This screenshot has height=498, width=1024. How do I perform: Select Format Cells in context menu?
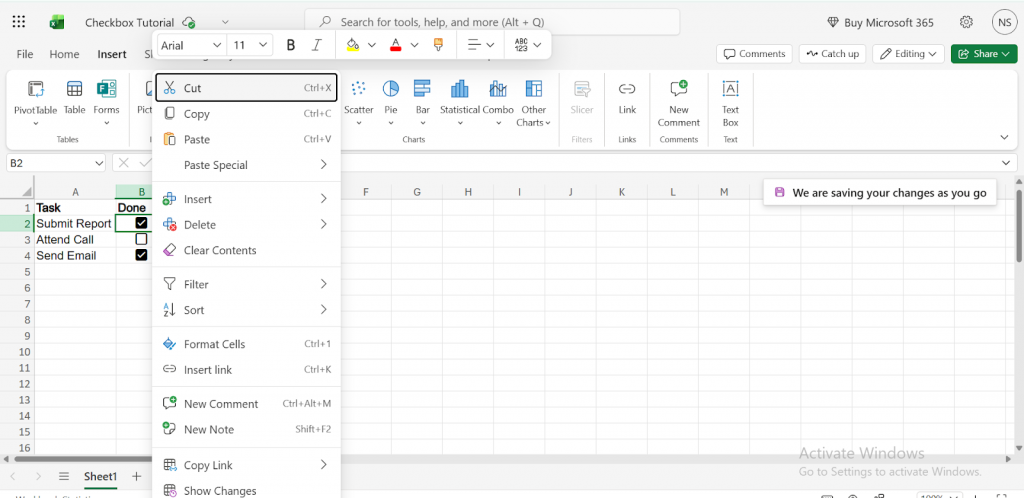214,344
